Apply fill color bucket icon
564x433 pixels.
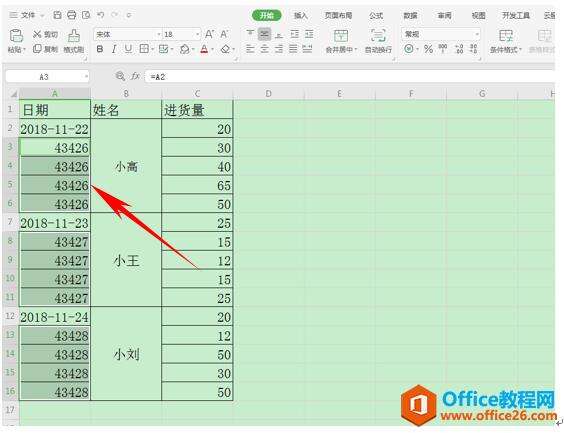click(185, 49)
